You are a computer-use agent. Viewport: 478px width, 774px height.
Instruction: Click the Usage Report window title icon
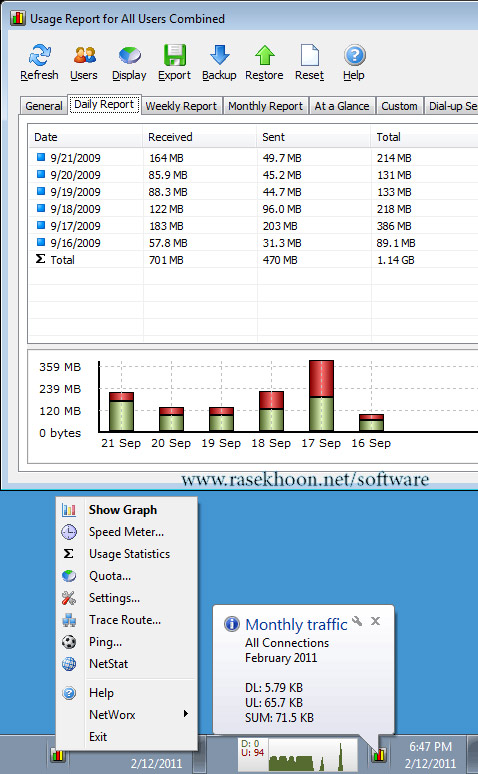click(x=18, y=18)
